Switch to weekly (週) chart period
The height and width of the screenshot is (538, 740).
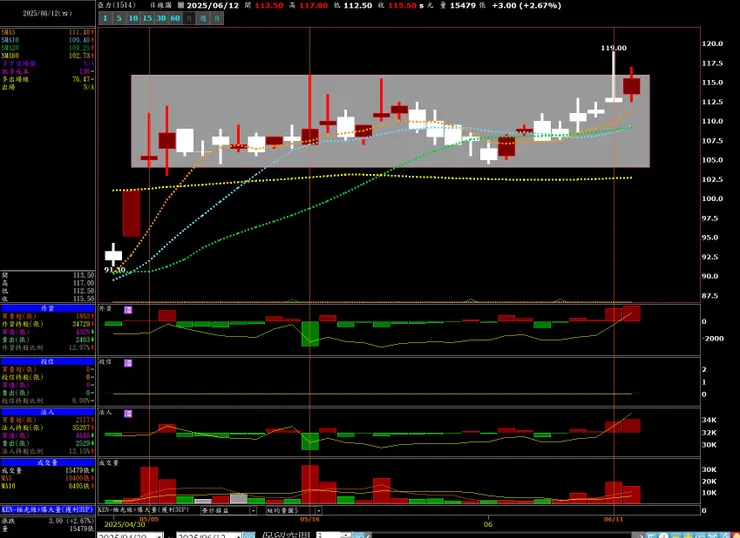(203, 18)
